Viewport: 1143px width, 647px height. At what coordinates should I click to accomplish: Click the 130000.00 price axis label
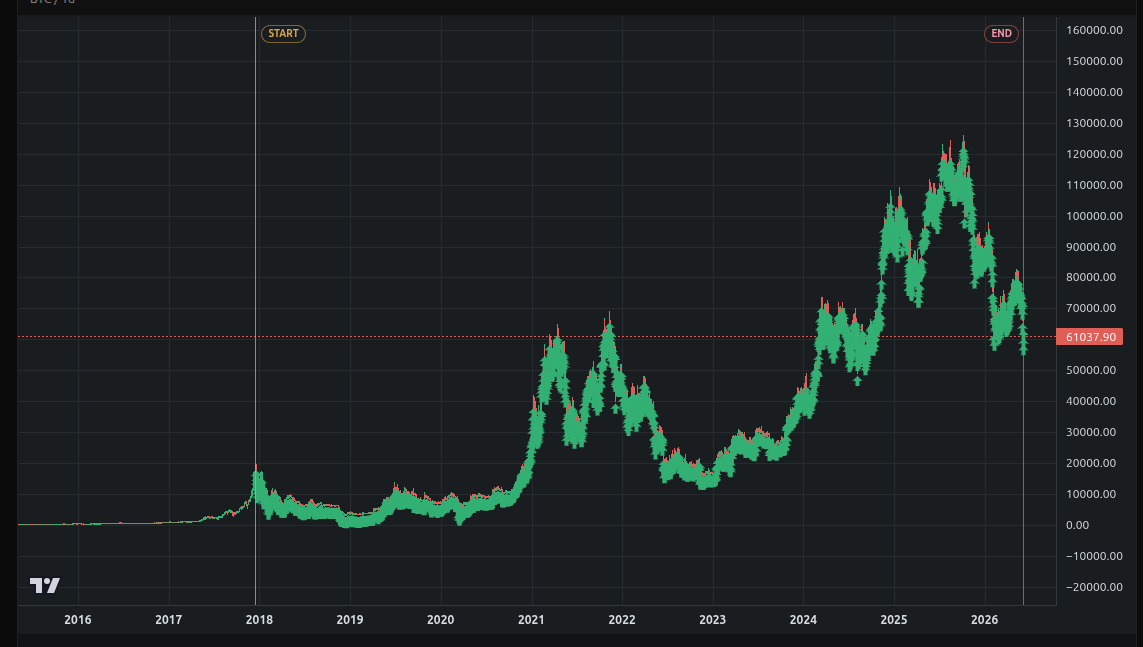click(x=1094, y=122)
